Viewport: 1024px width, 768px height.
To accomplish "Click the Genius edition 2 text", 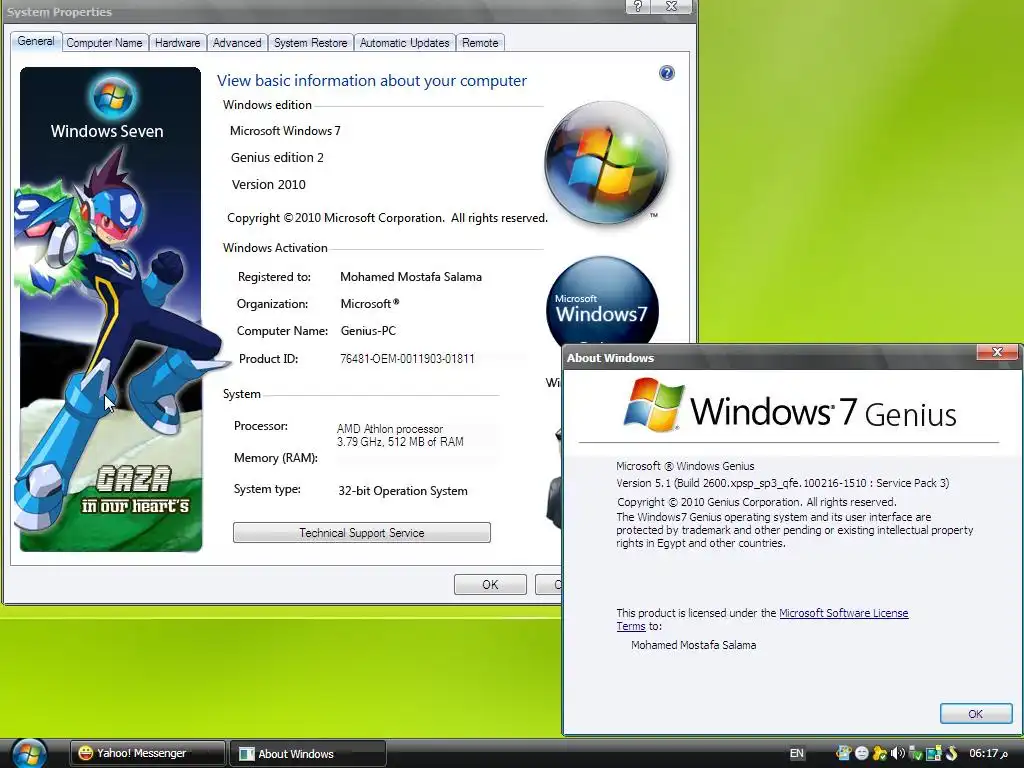I will pos(277,157).
